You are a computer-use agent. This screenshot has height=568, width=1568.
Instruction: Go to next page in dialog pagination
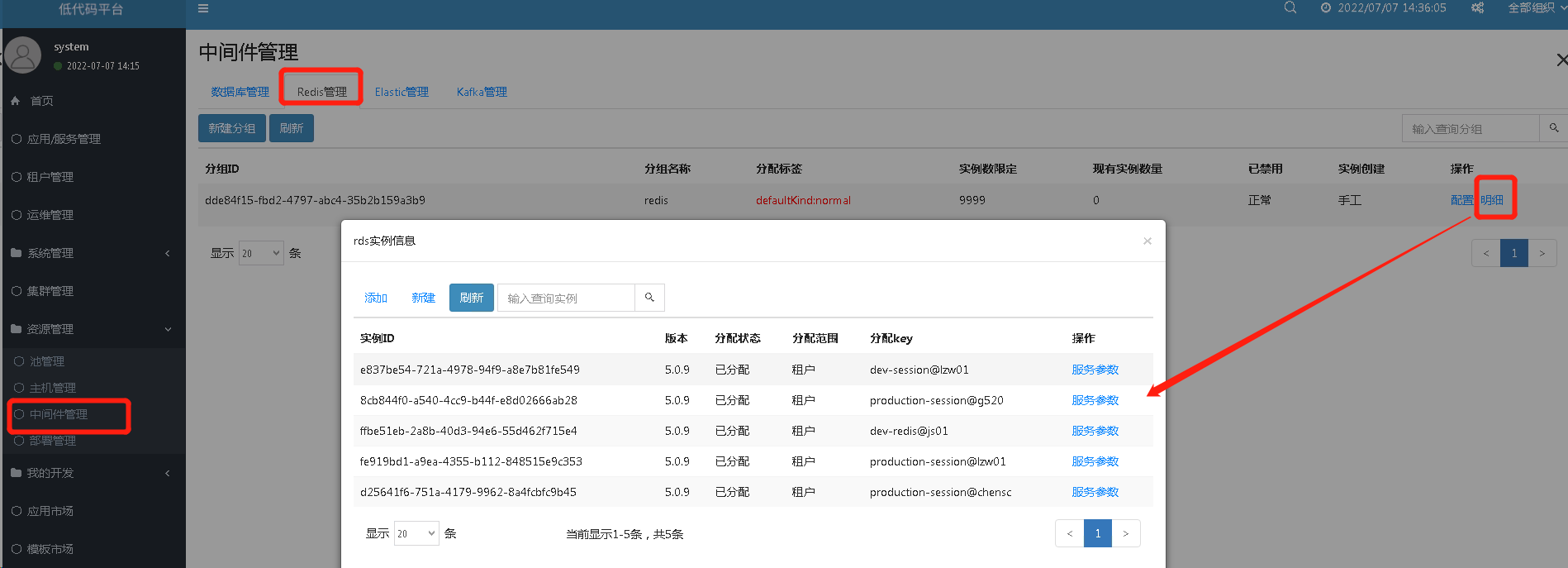(x=1126, y=533)
